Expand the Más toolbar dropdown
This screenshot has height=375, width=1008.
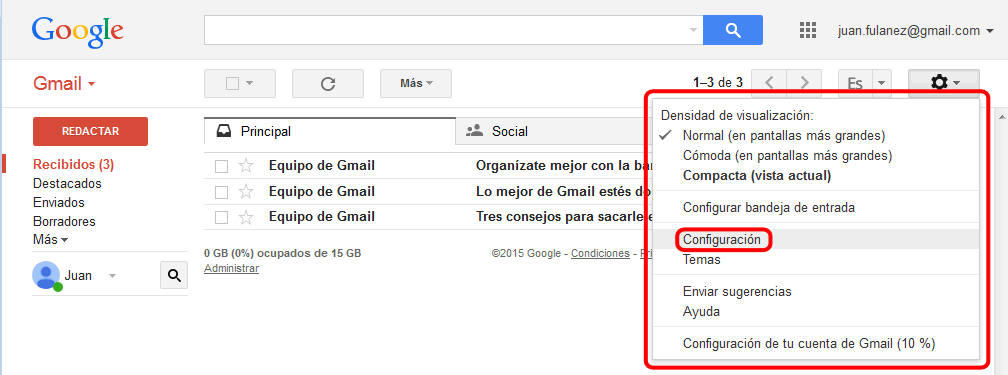pyautogui.click(x=416, y=84)
